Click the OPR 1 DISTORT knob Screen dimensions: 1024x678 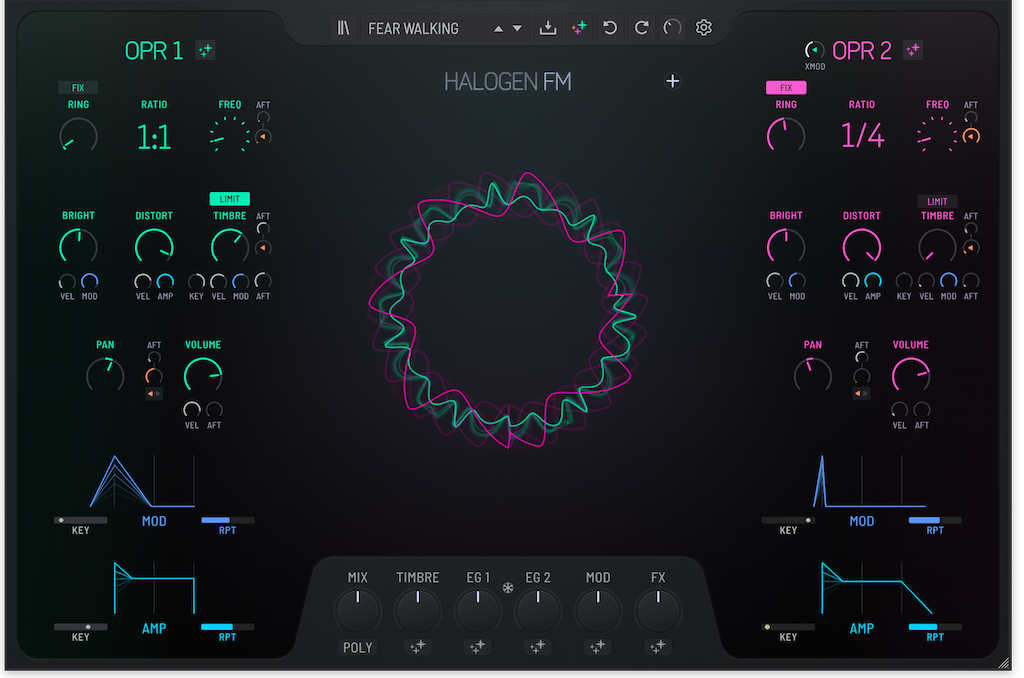[154, 247]
